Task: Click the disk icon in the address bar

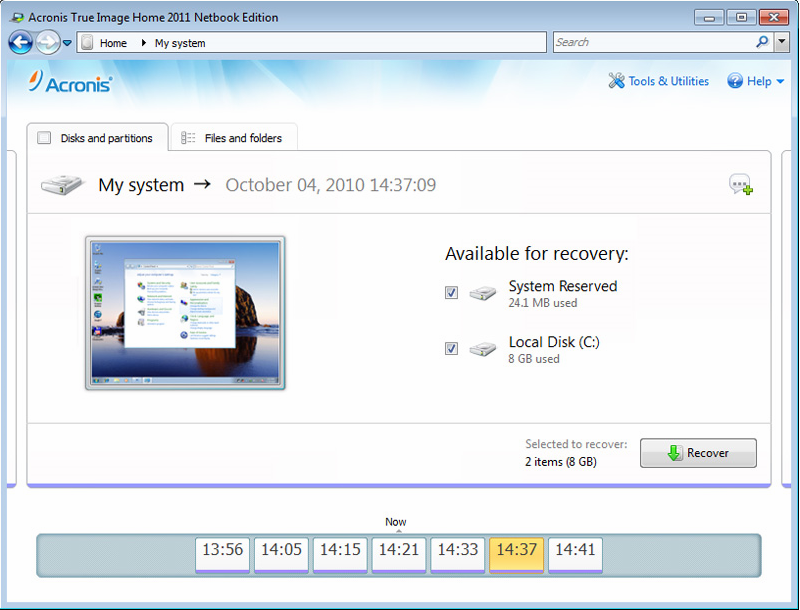Action: tap(87, 42)
